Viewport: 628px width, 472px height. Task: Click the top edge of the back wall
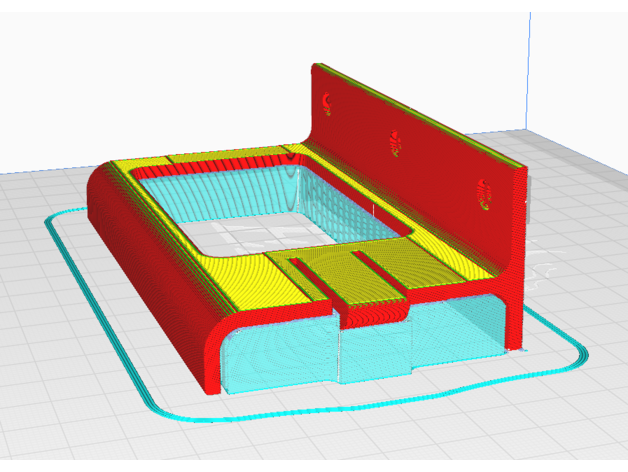click(420, 113)
